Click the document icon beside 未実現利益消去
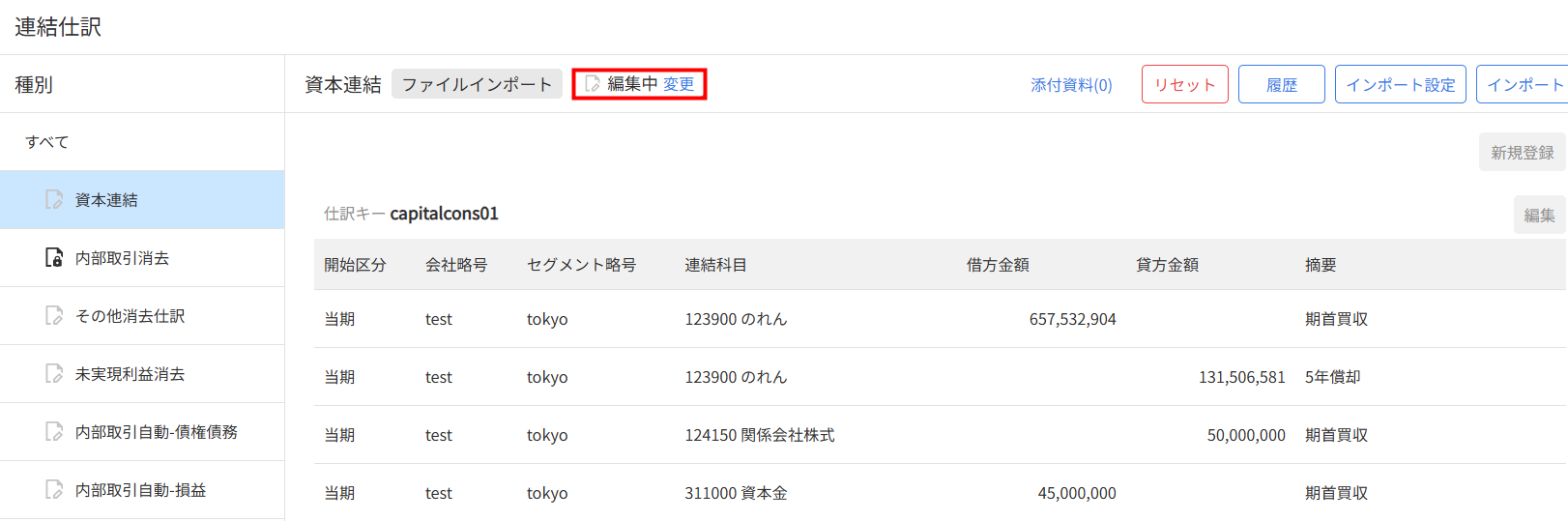 click(x=54, y=374)
